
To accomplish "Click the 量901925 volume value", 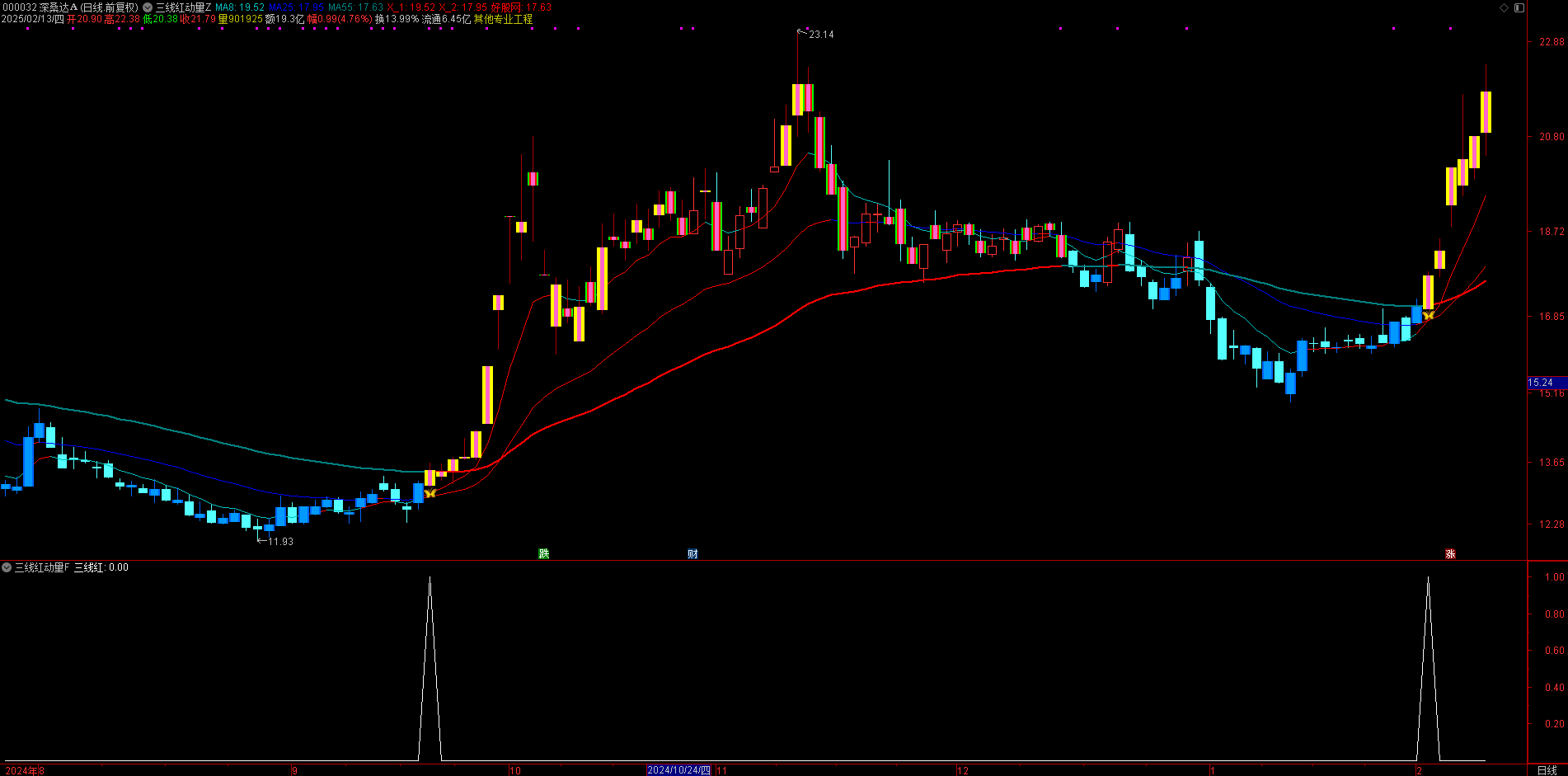I will [241, 19].
